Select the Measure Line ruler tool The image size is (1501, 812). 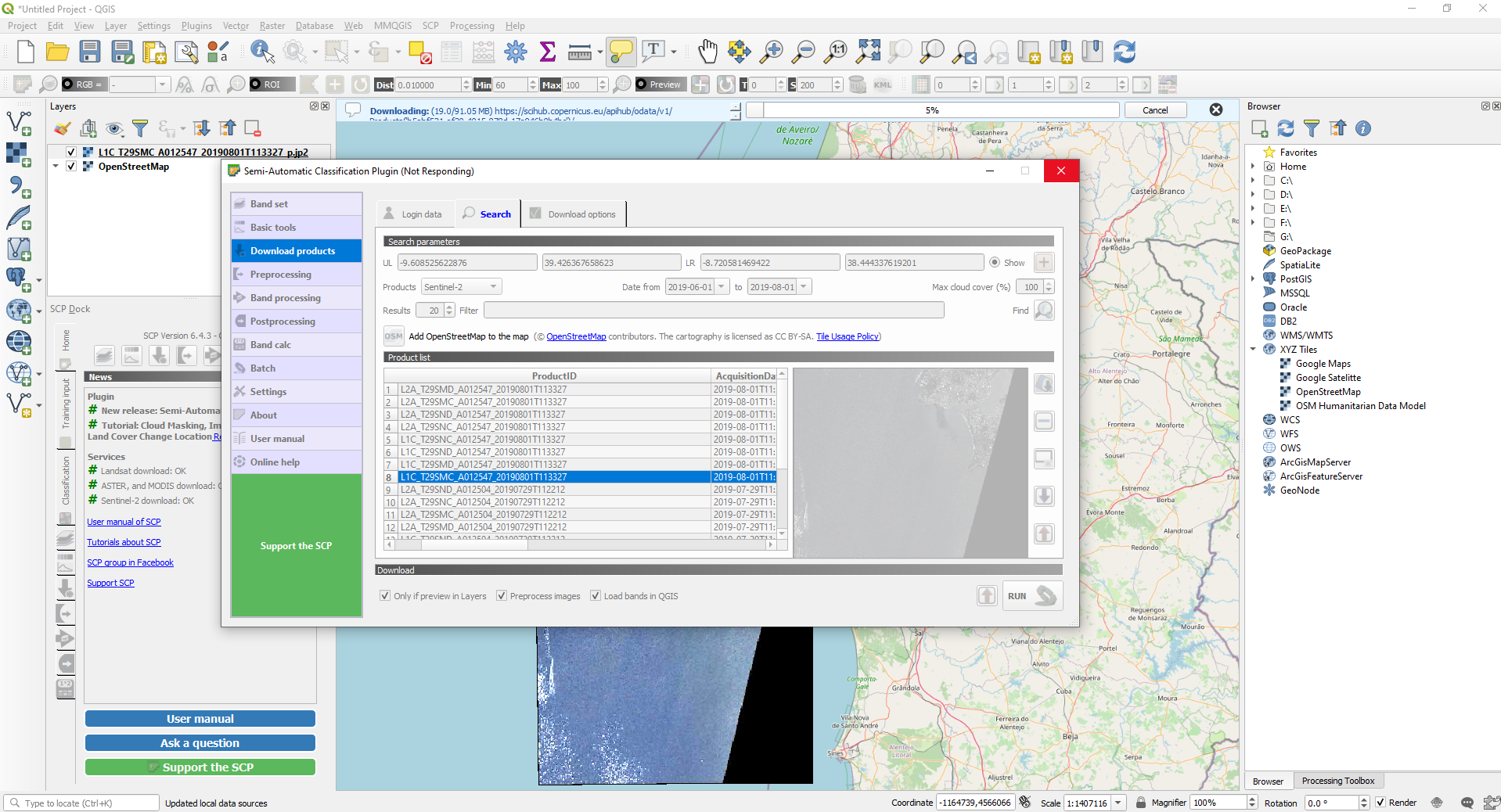pos(580,52)
